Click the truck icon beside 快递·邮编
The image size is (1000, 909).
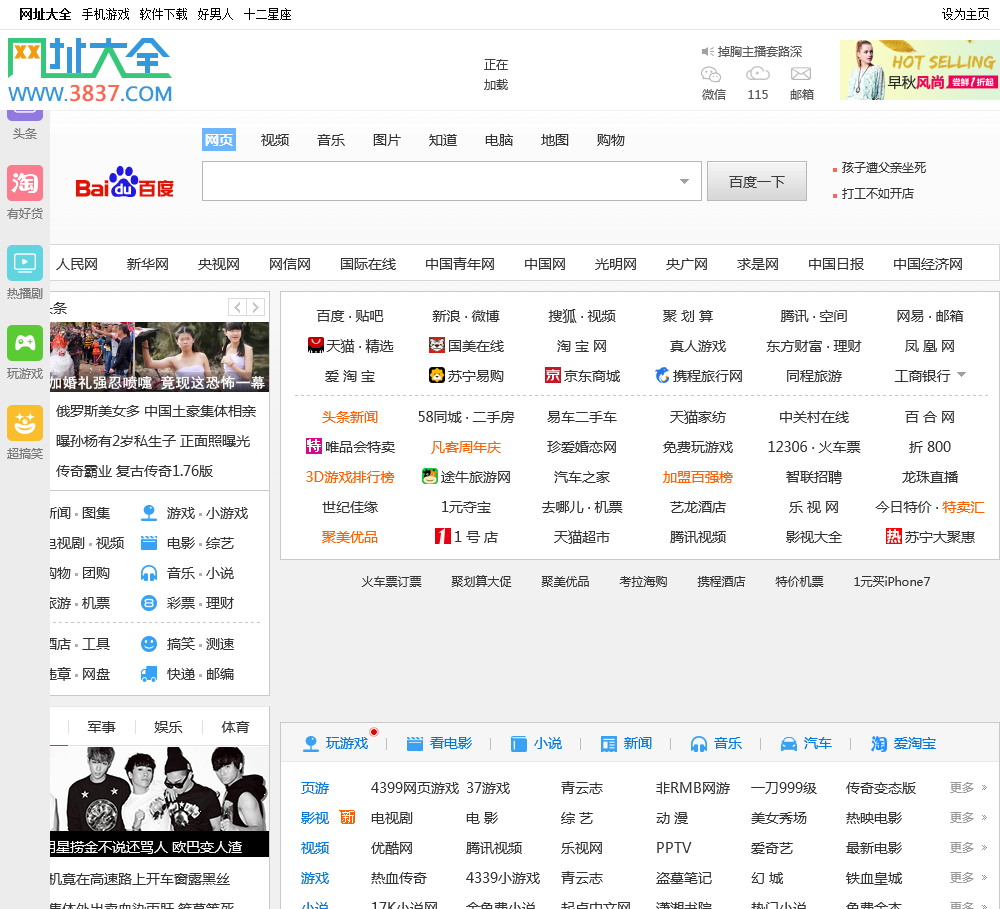click(149, 674)
